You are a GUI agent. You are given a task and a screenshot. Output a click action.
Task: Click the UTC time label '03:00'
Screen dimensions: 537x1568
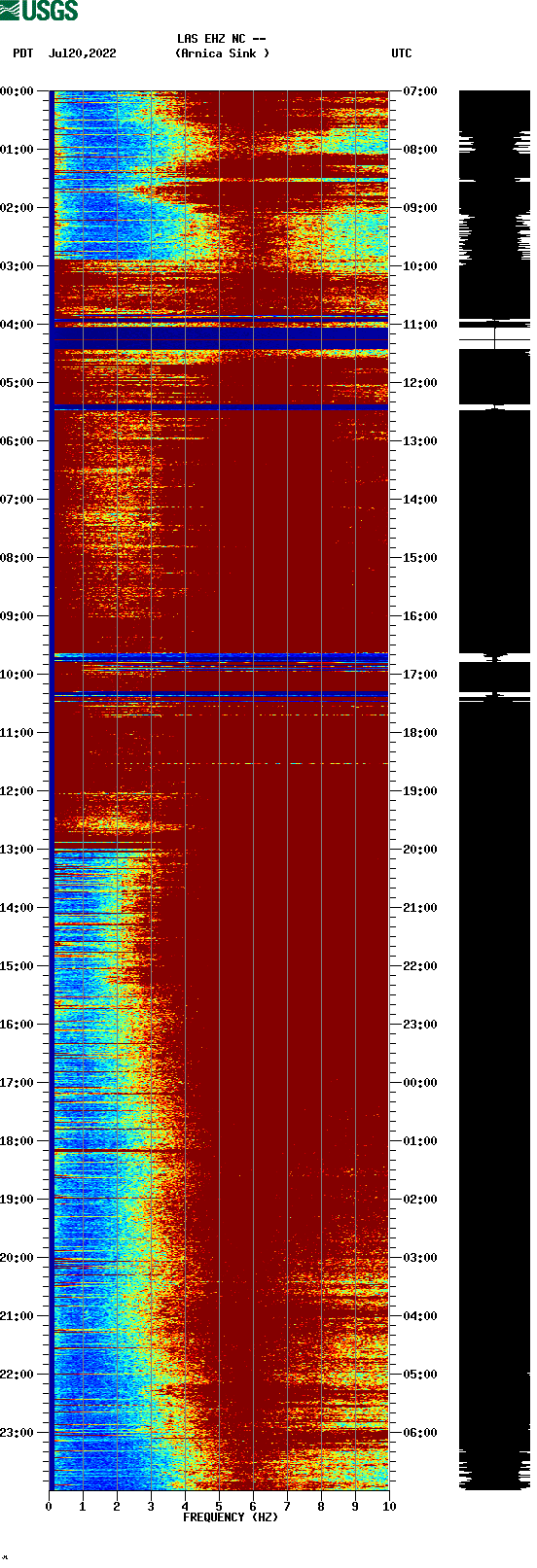tap(420, 1258)
